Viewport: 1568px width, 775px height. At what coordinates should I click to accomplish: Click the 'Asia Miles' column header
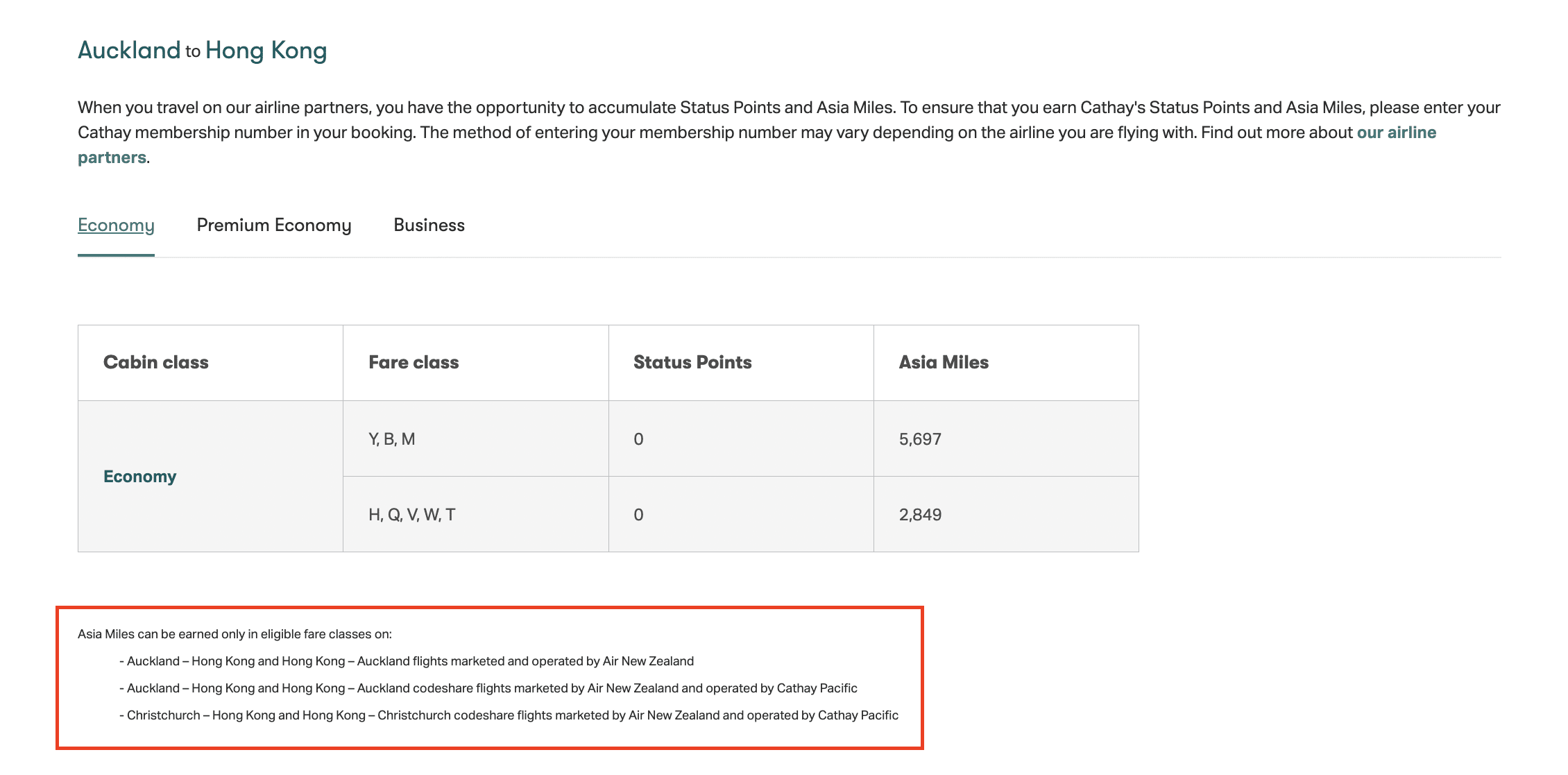click(944, 362)
